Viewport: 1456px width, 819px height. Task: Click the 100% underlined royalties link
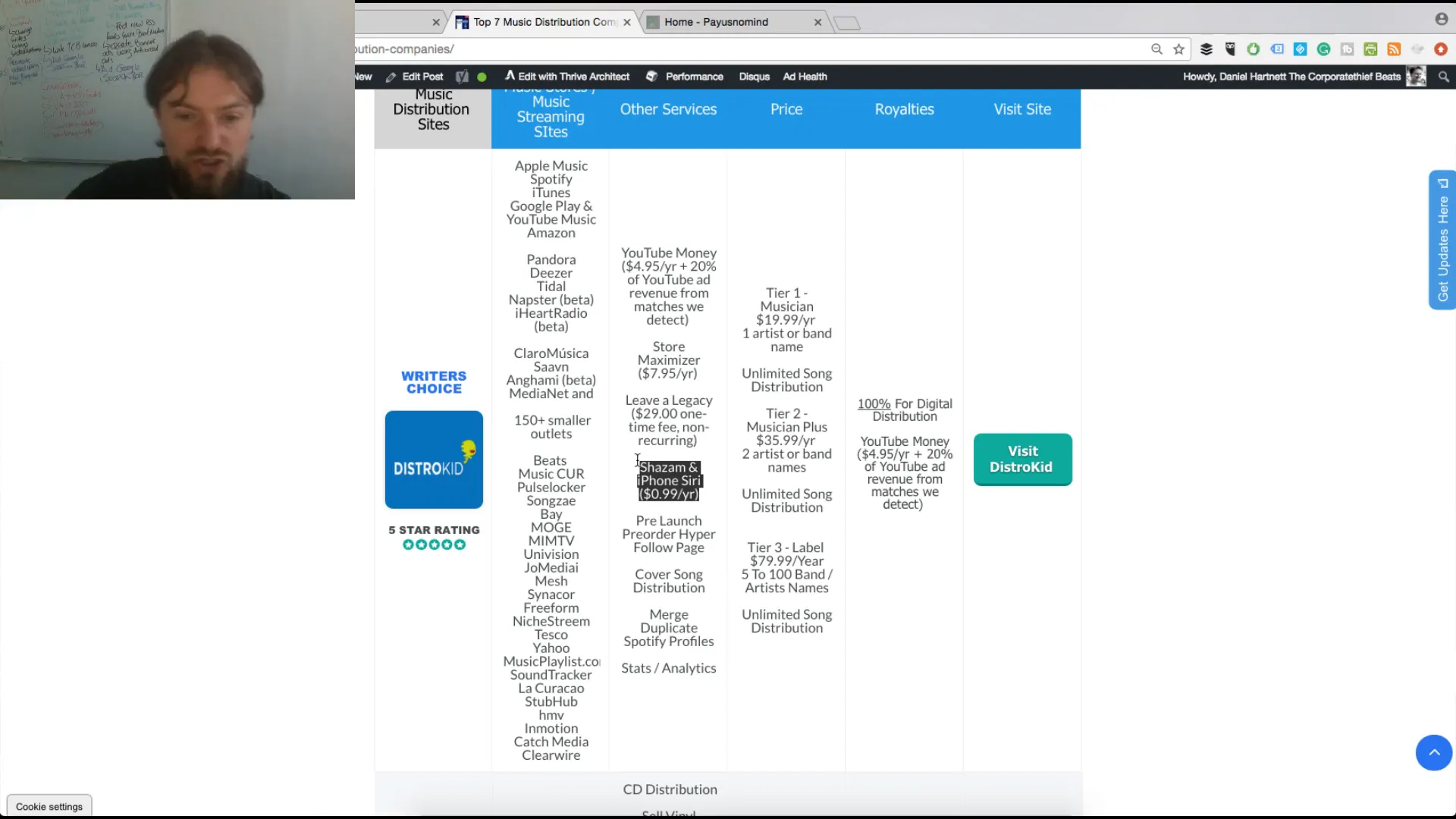click(874, 404)
